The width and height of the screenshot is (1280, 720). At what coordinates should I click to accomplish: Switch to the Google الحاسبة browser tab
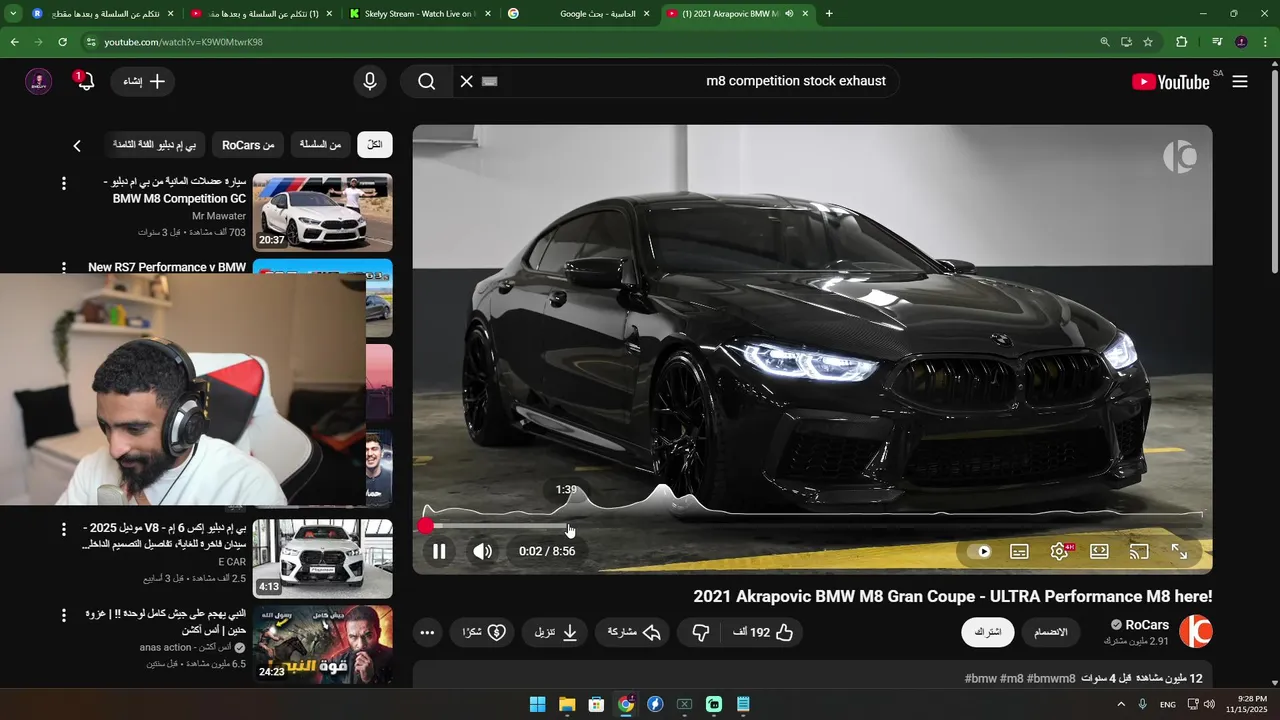578,14
